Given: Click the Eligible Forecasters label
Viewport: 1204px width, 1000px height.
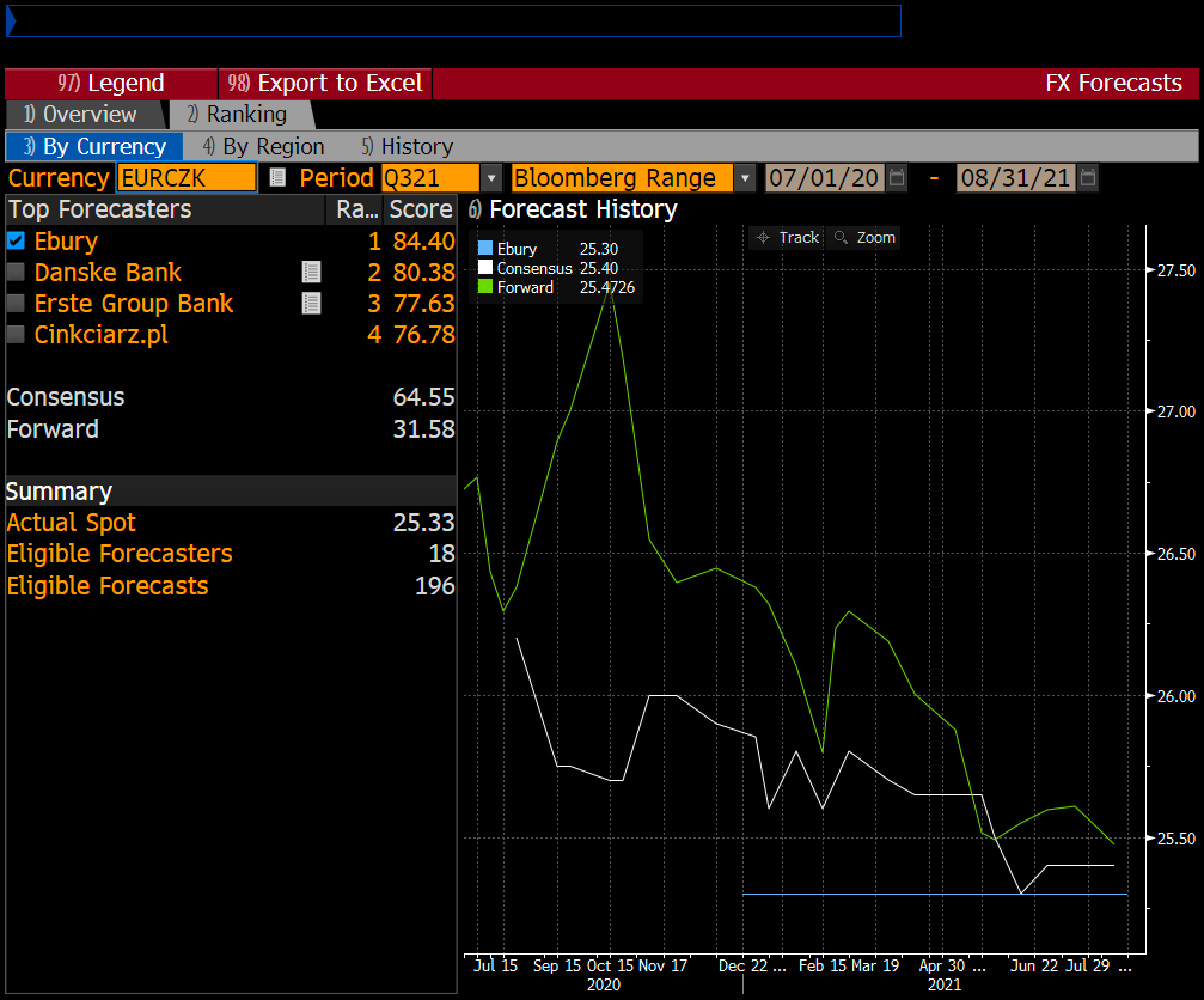Looking at the screenshot, I should coord(120,553).
